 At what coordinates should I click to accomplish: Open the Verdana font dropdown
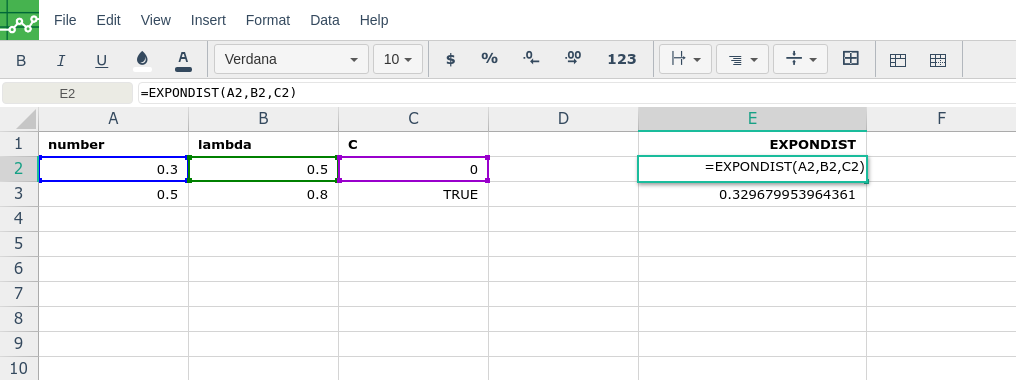(292, 60)
